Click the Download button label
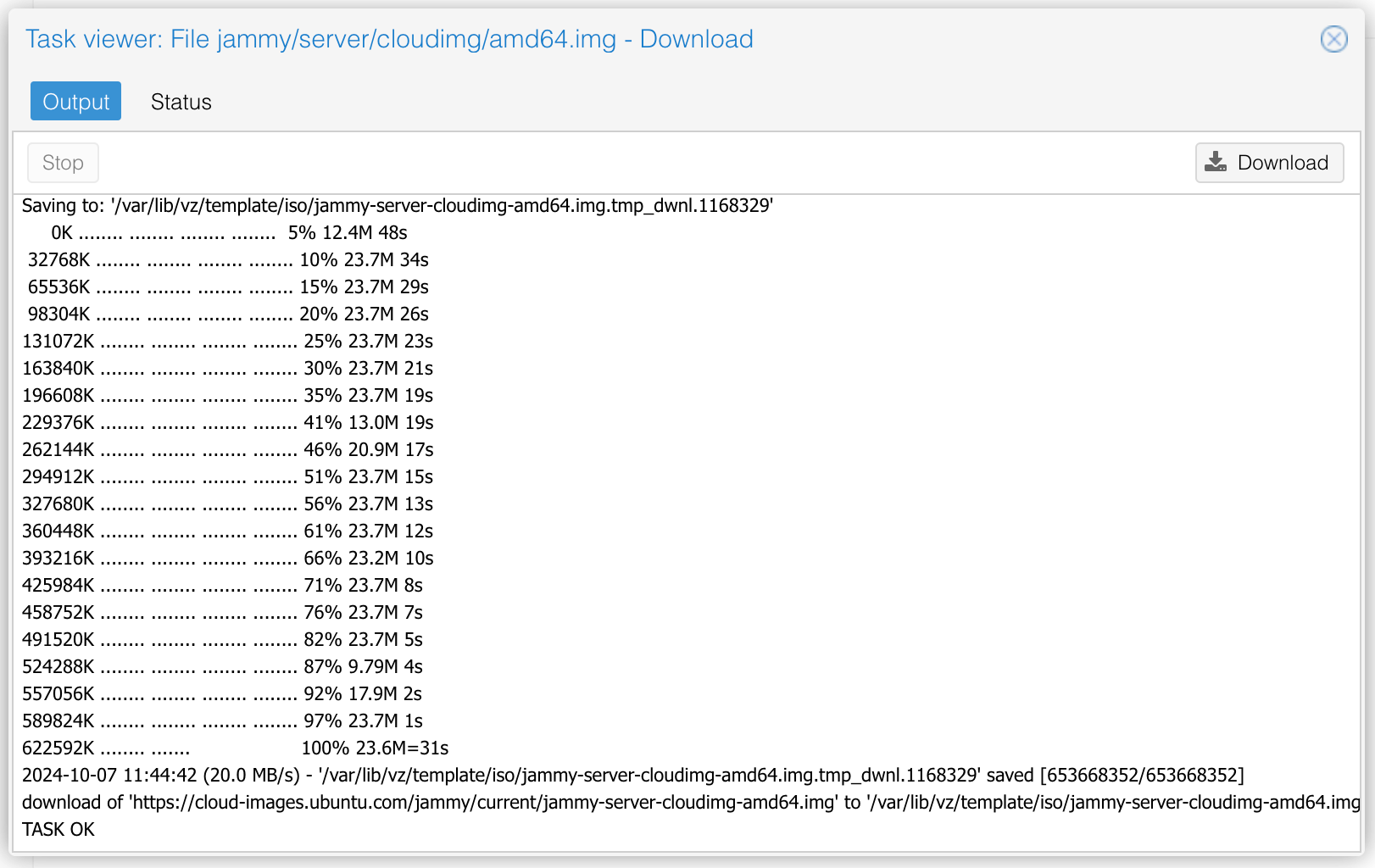The height and width of the screenshot is (868, 1375). pyautogui.click(x=1282, y=163)
